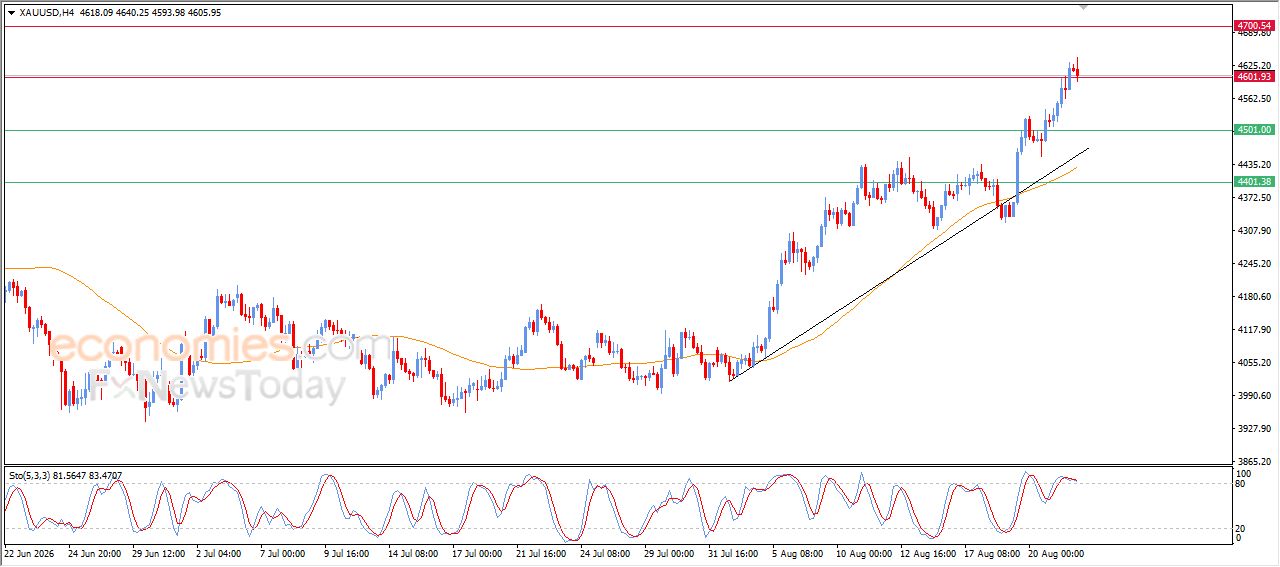
Task: Click the stochastic 20 level label
Action: (x=1241, y=528)
